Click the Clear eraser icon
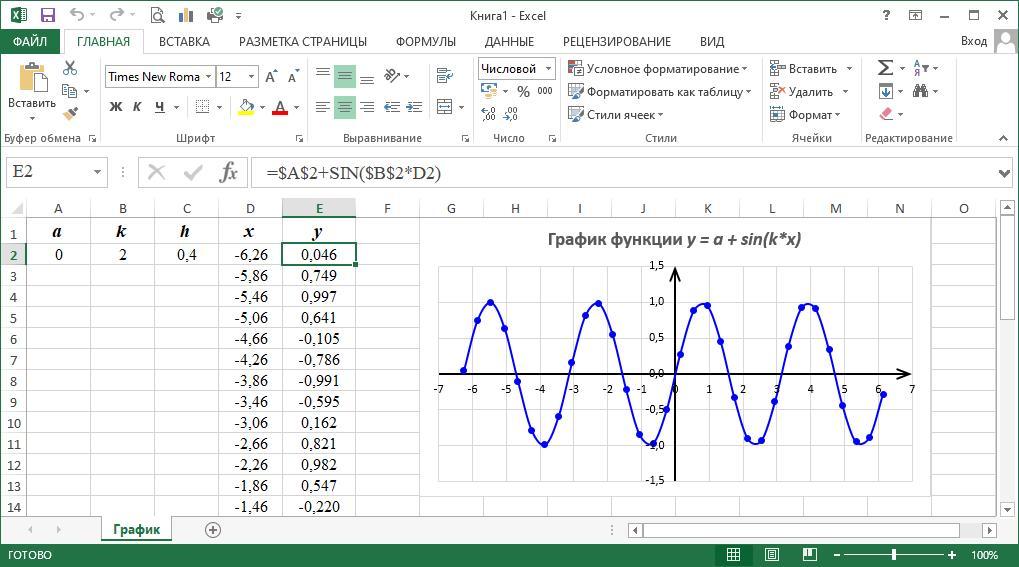 click(886, 114)
